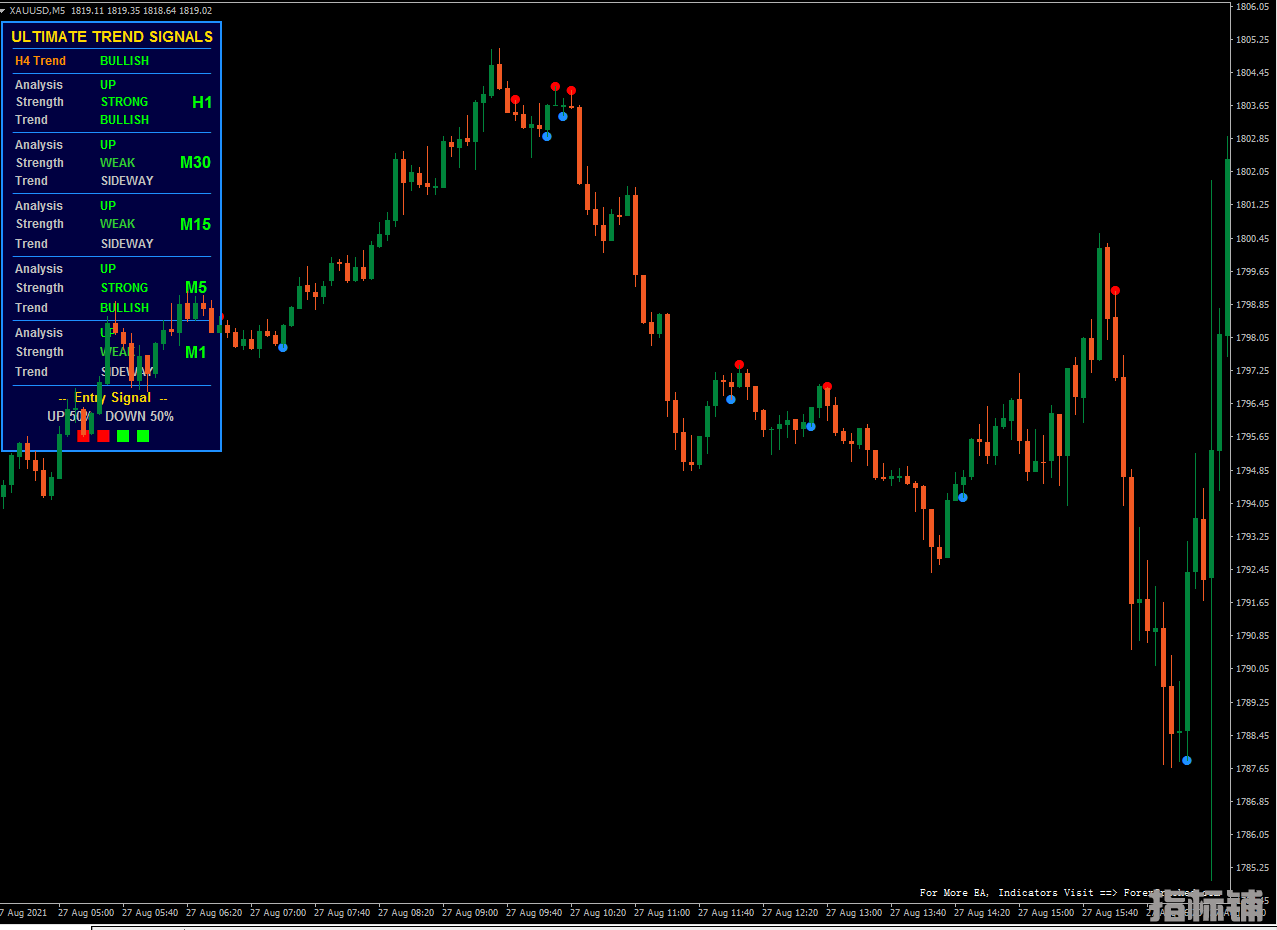Click the Entry Signal heading
Screen dimensions: 1277x930
click(113, 398)
